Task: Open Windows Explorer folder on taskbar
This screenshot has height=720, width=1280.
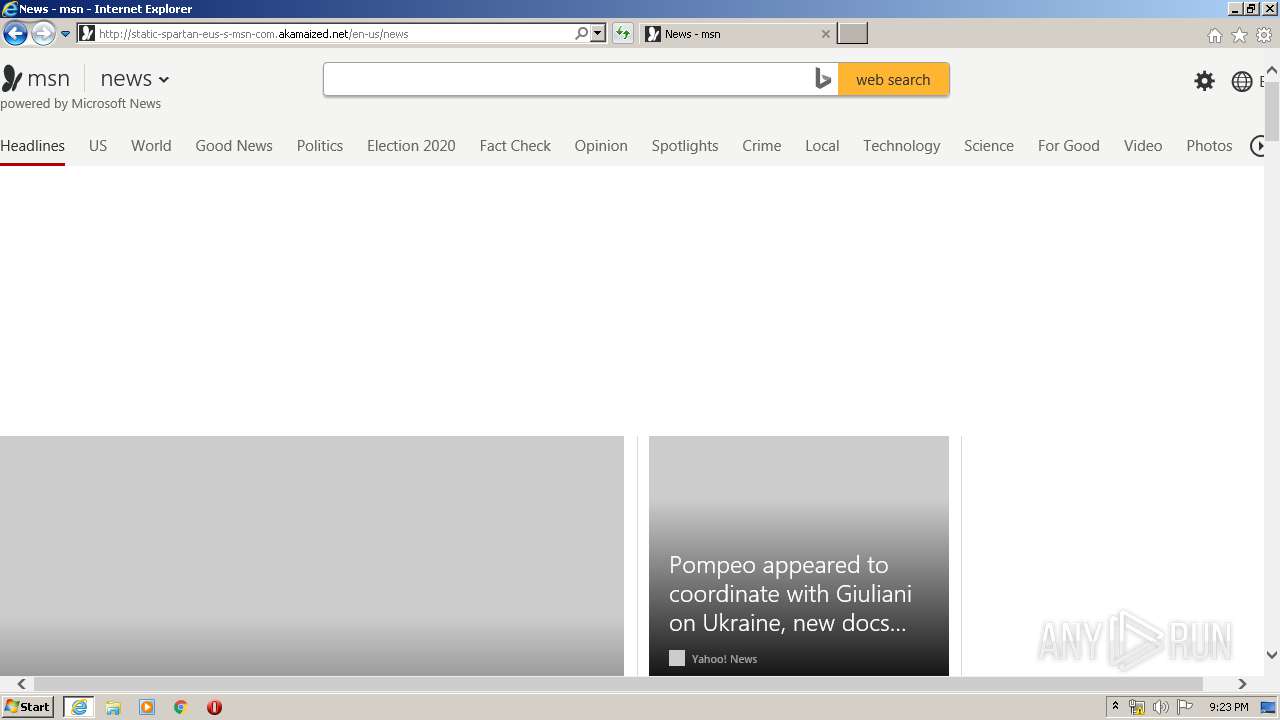Action: (x=113, y=707)
